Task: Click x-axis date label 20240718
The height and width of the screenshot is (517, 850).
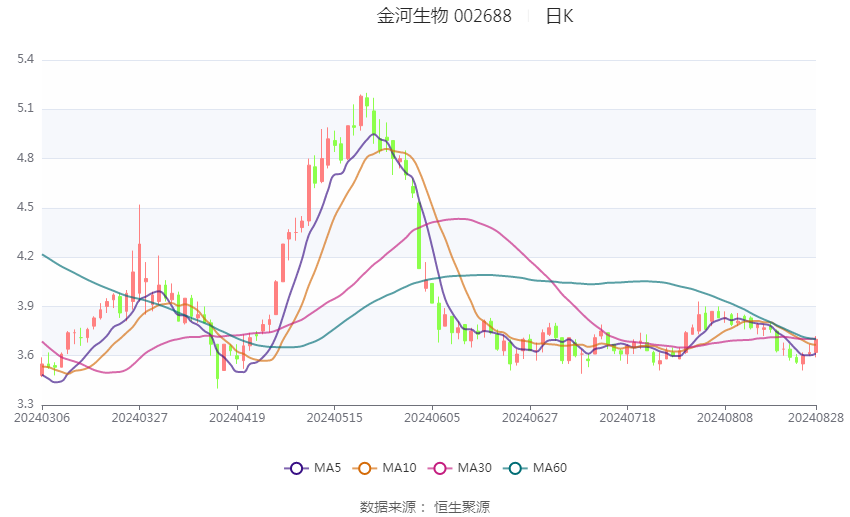Action: pos(627,418)
